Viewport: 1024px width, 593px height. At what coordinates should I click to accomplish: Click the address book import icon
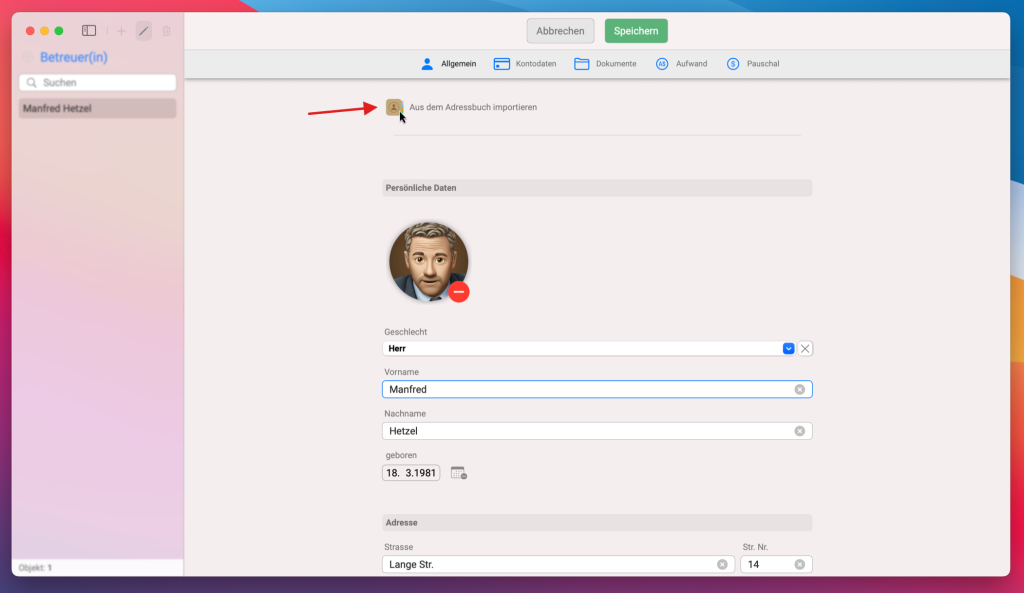(x=394, y=107)
